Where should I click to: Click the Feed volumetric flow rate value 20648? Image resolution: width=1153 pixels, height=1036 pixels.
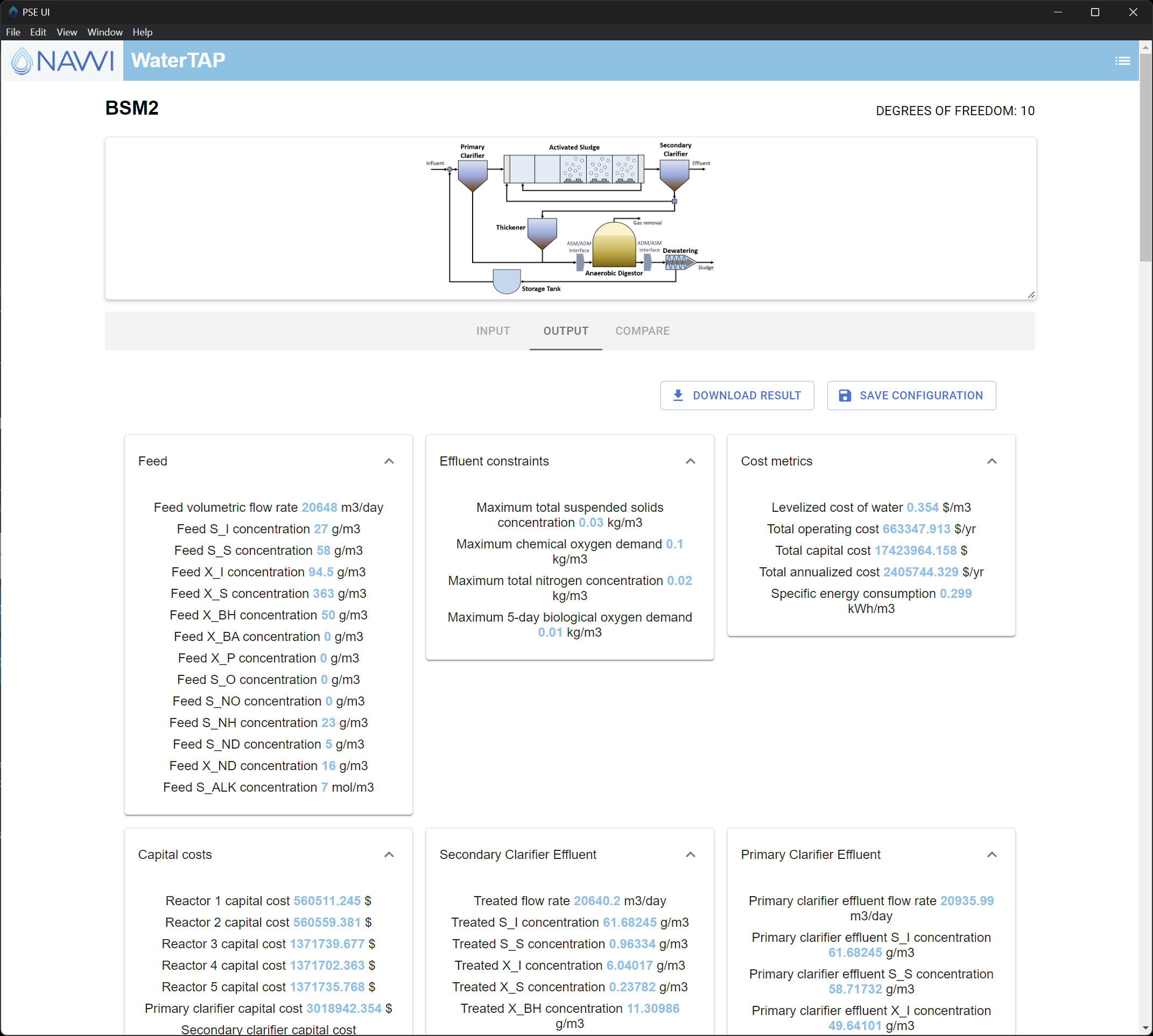coord(319,507)
